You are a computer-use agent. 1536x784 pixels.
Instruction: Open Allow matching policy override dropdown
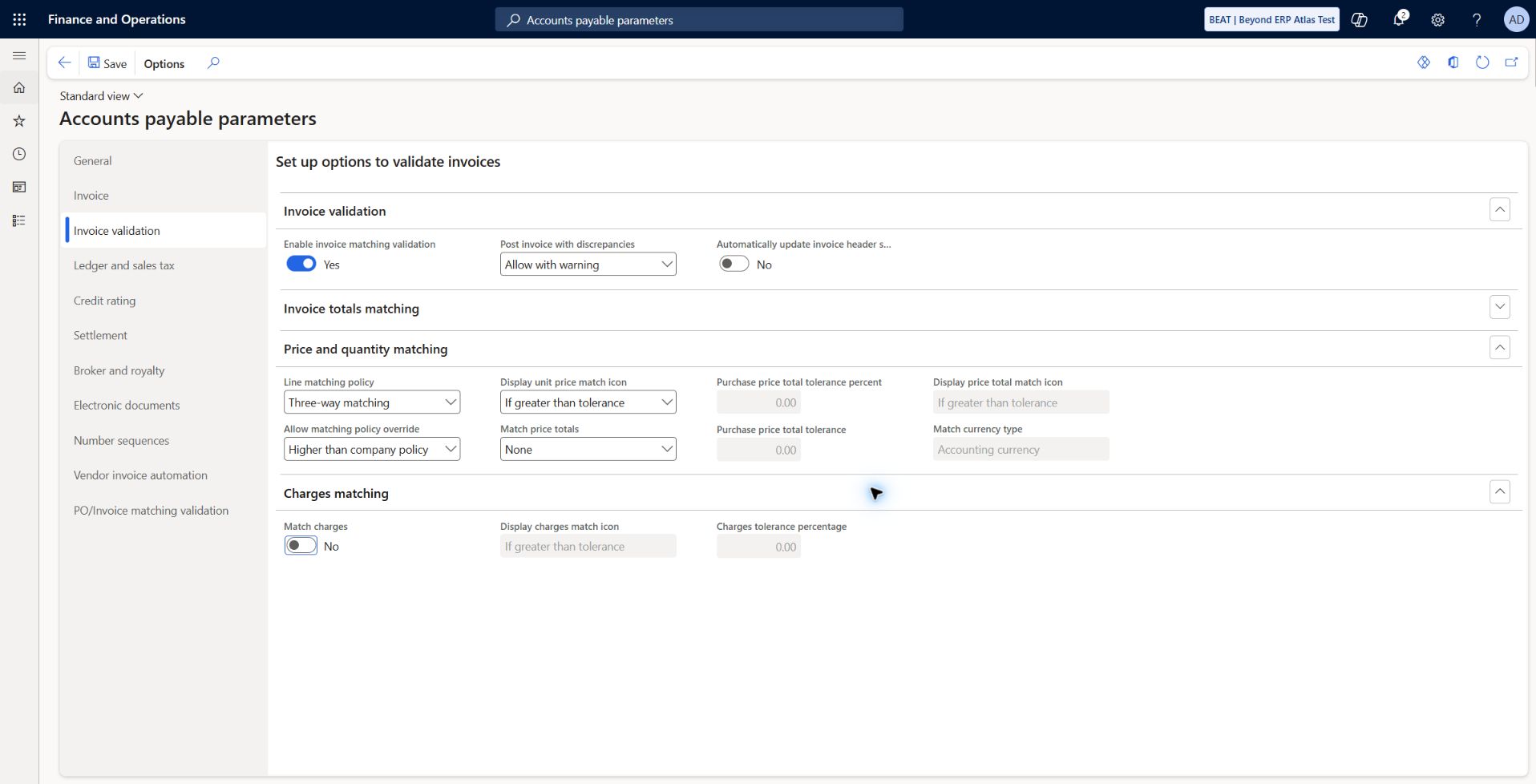372,449
